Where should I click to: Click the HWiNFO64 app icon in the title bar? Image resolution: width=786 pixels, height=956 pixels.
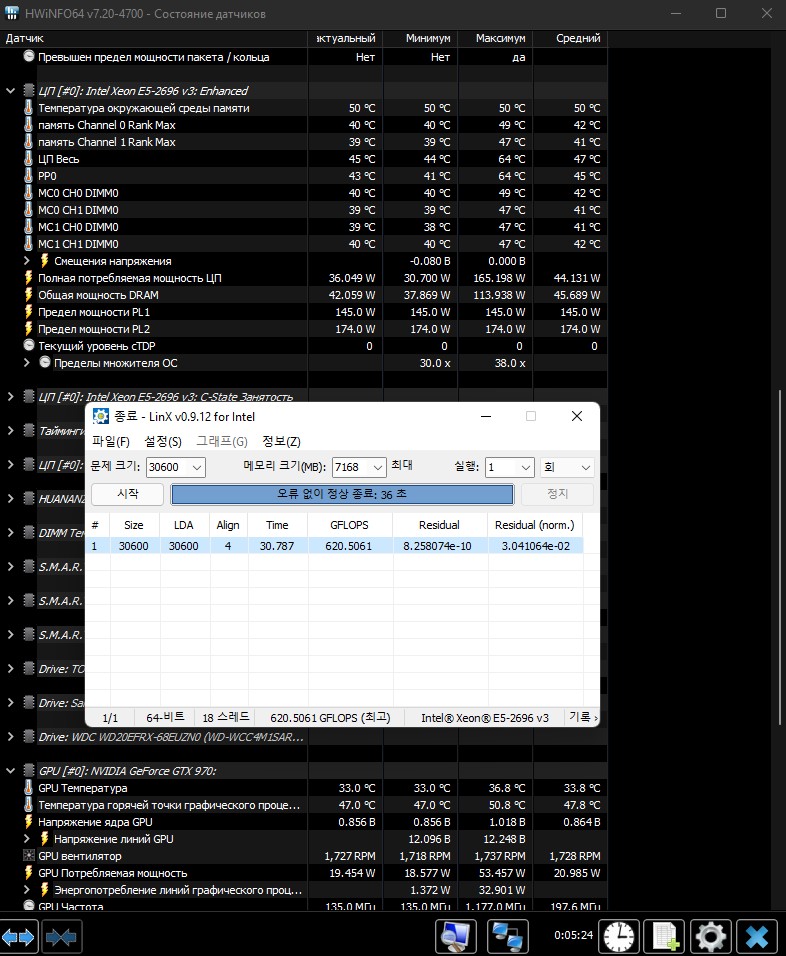(x=12, y=13)
